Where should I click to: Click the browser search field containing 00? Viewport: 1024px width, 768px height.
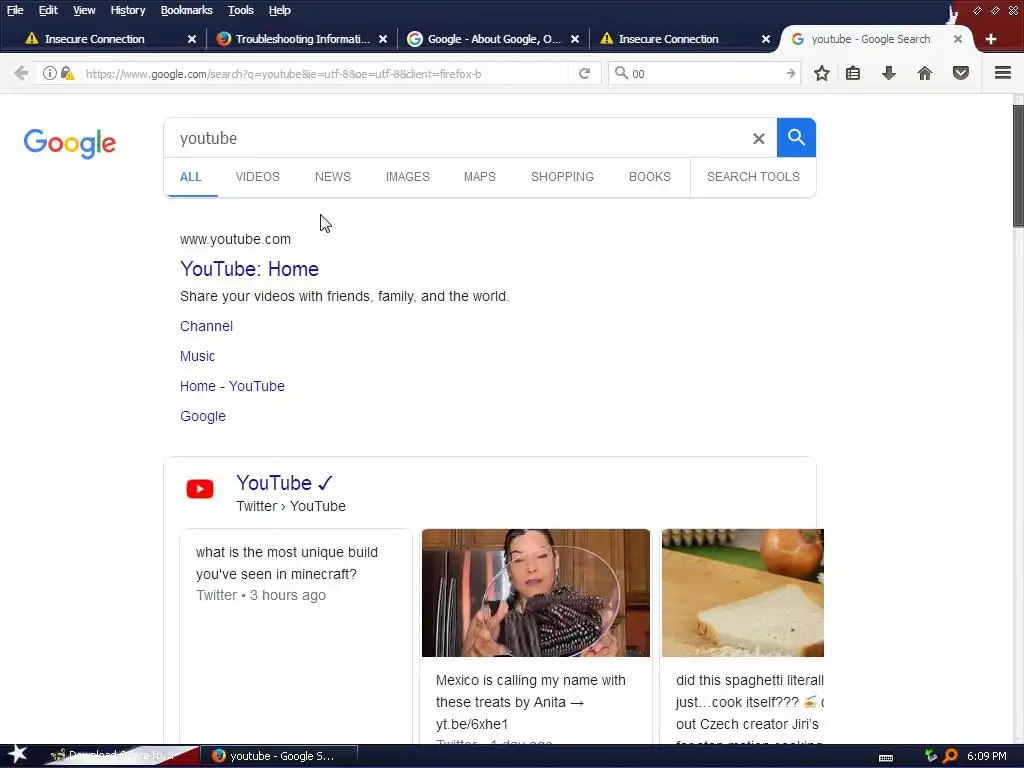click(705, 74)
